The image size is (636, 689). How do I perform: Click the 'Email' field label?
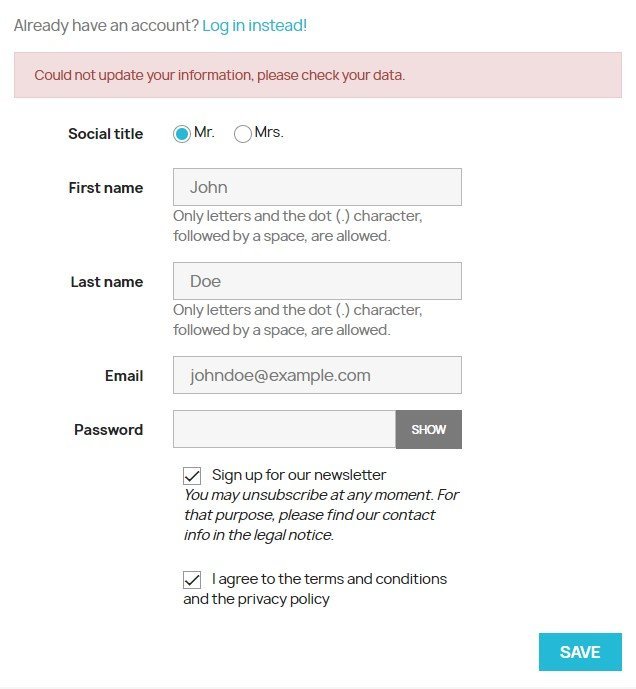tap(124, 376)
